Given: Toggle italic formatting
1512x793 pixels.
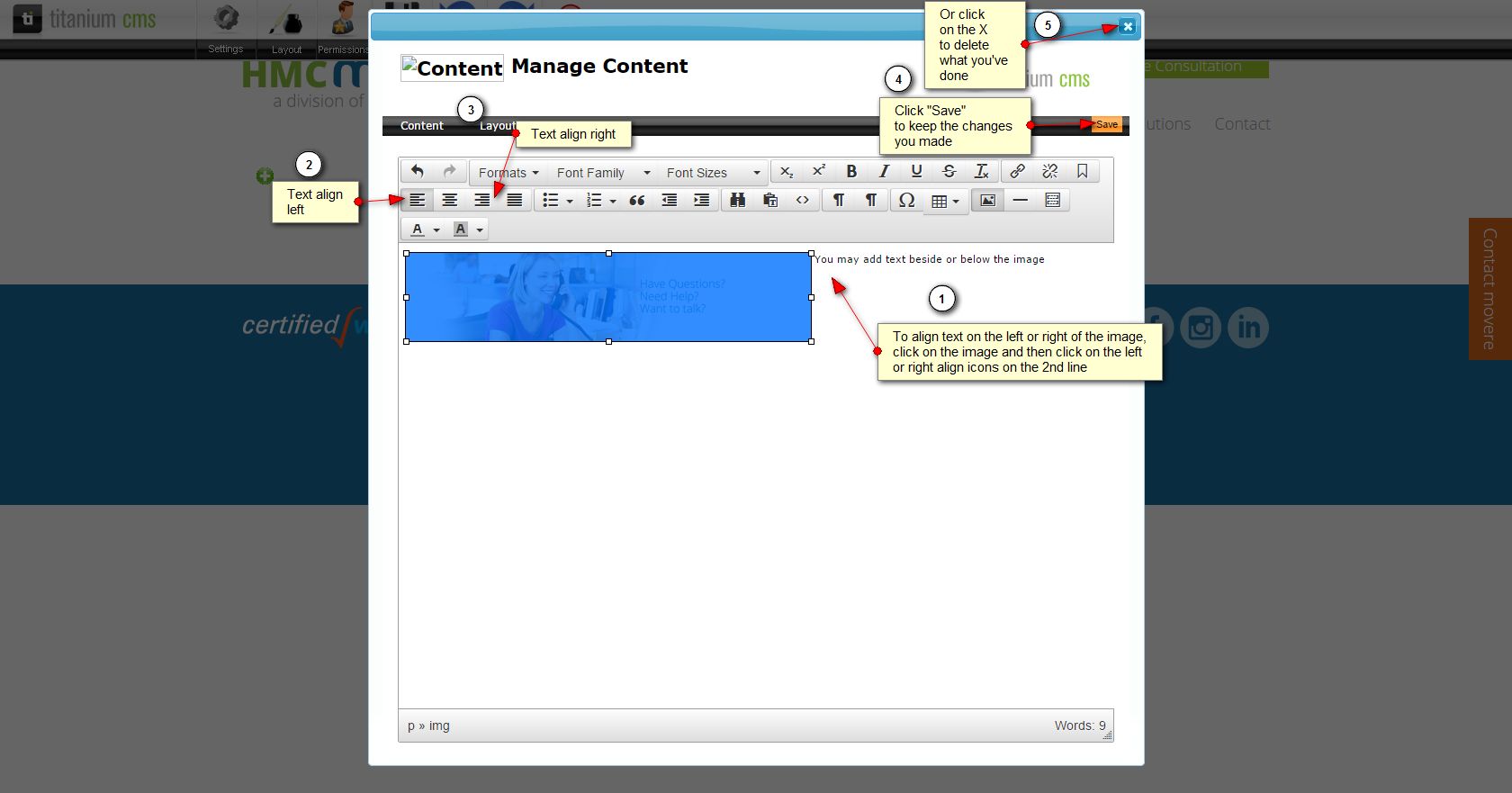Looking at the screenshot, I should (x=884, y=171).
